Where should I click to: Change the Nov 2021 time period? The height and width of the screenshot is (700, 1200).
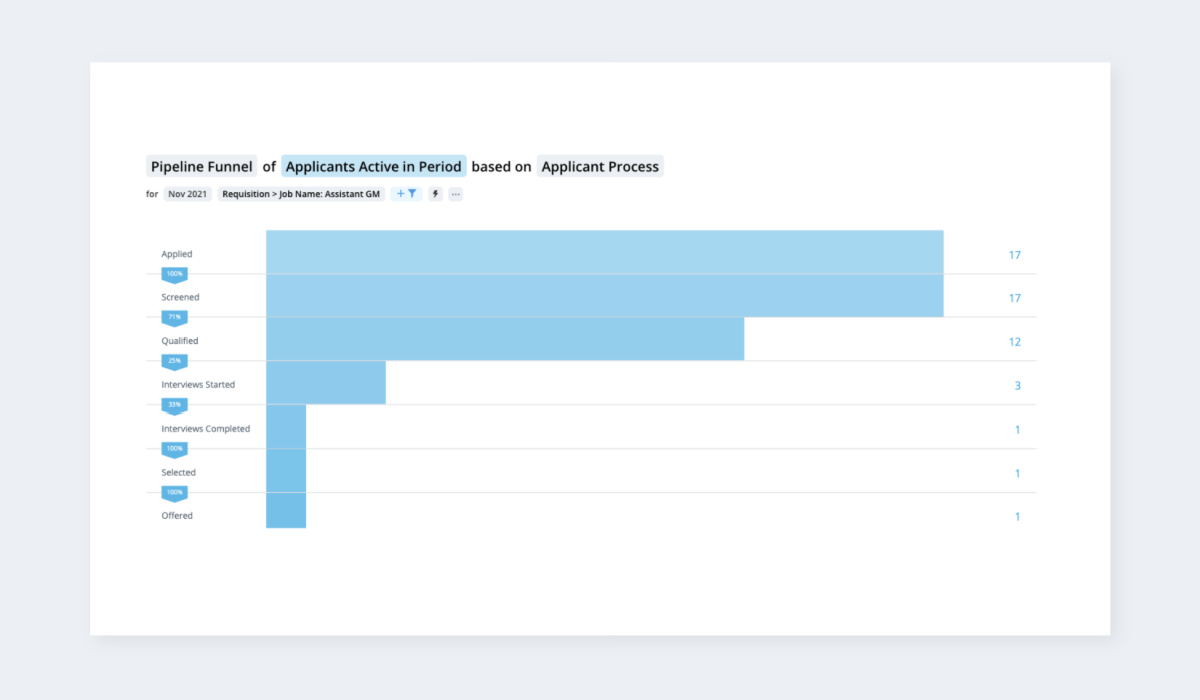click(188, 194)
